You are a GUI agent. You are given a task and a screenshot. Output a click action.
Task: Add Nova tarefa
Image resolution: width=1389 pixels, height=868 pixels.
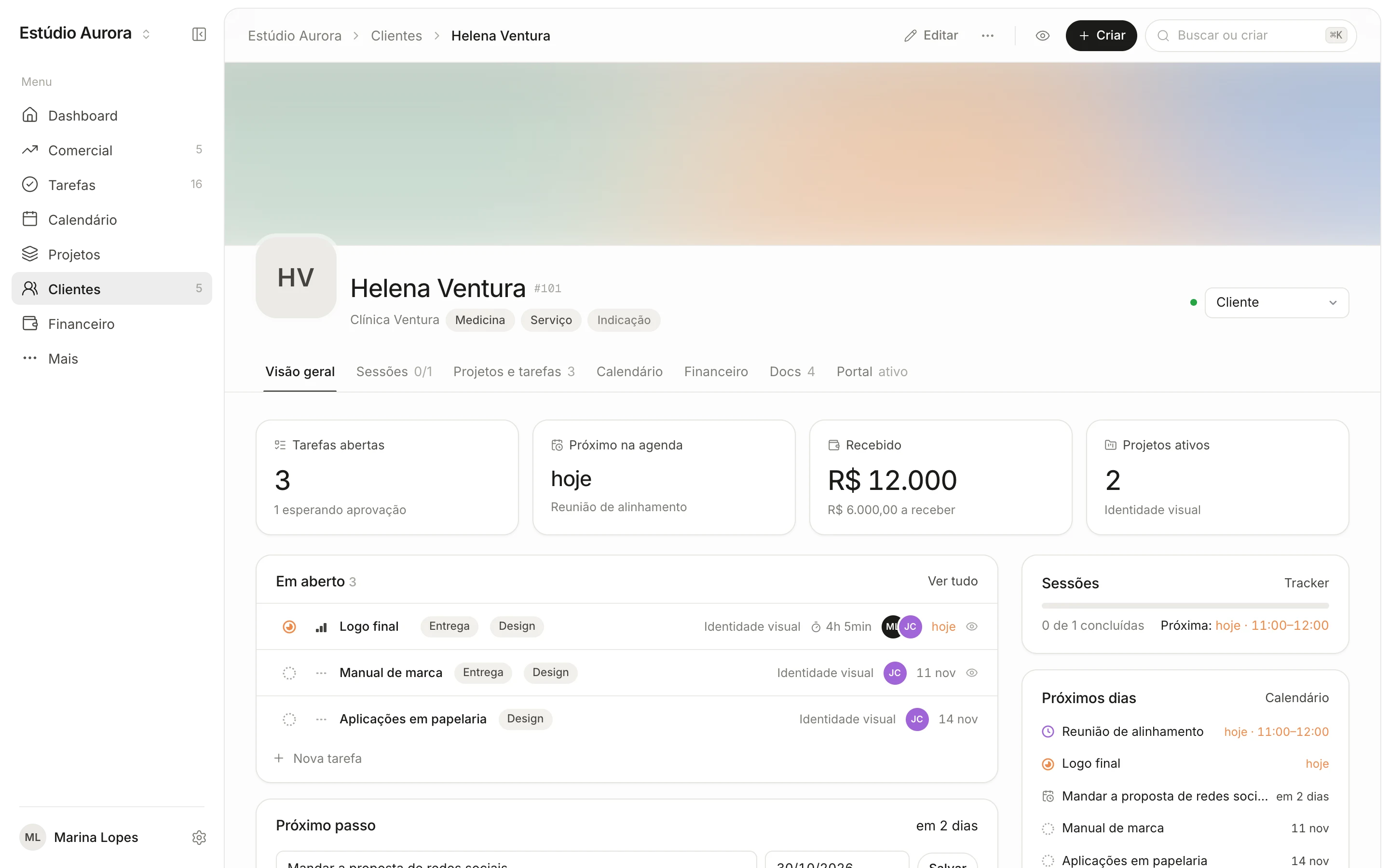point(318,759)
